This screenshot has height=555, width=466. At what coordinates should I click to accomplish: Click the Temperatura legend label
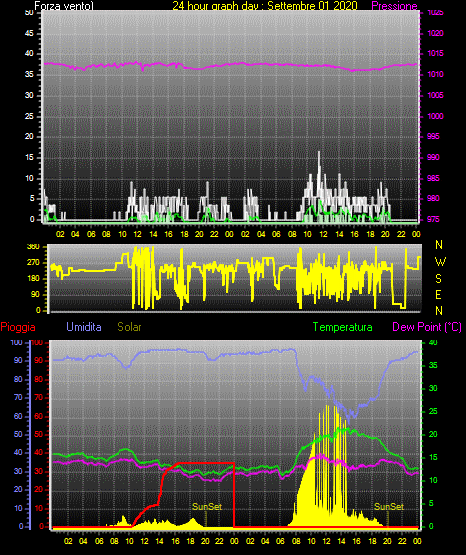(x=343, y=327)
